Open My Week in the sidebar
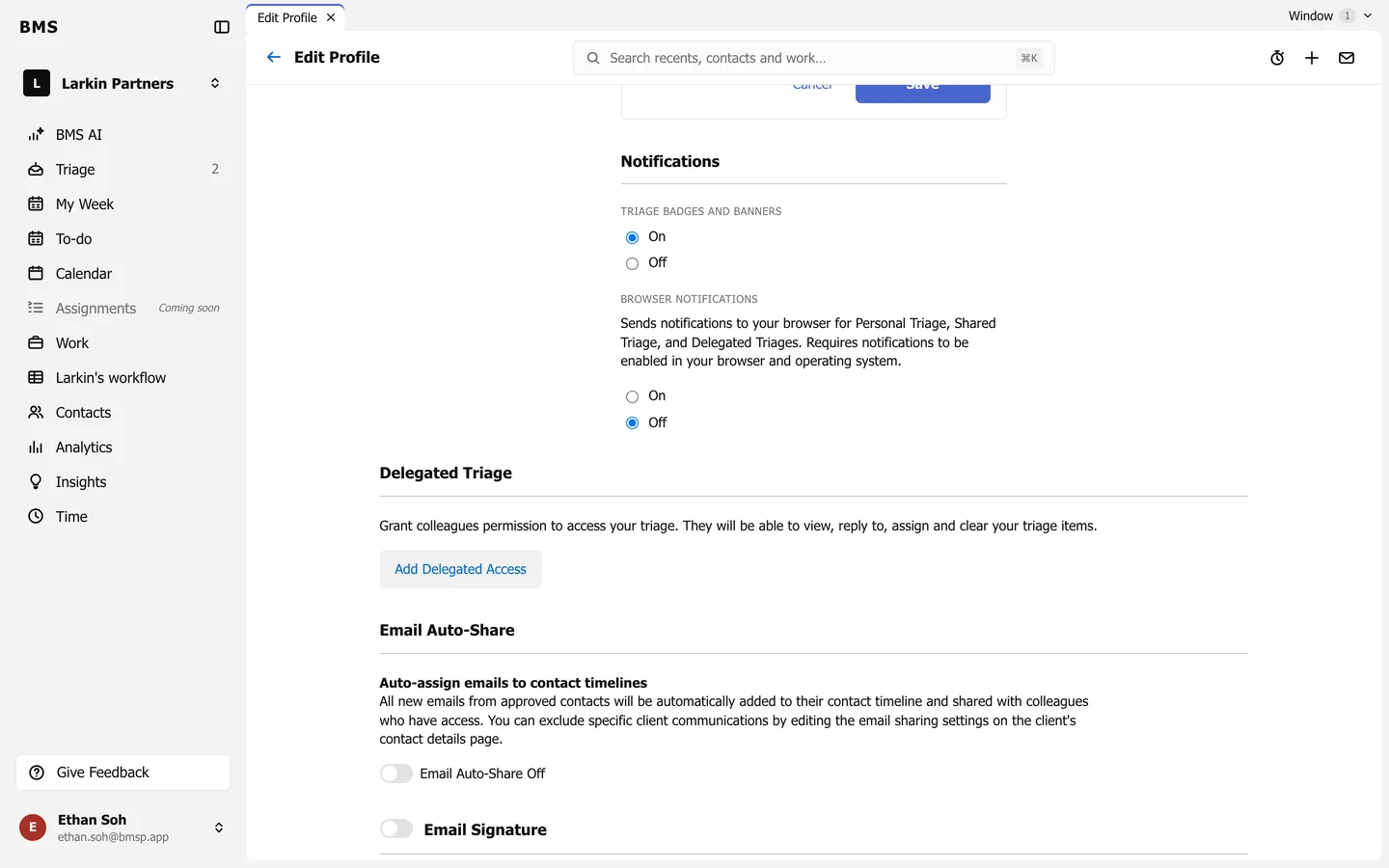The height and width of the screenshot is (868, 1389). pos(123,204)
